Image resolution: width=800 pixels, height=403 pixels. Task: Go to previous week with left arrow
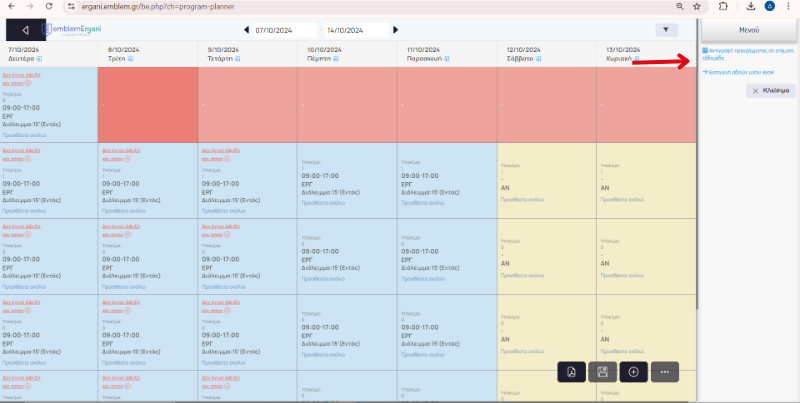tap(247, 30)
